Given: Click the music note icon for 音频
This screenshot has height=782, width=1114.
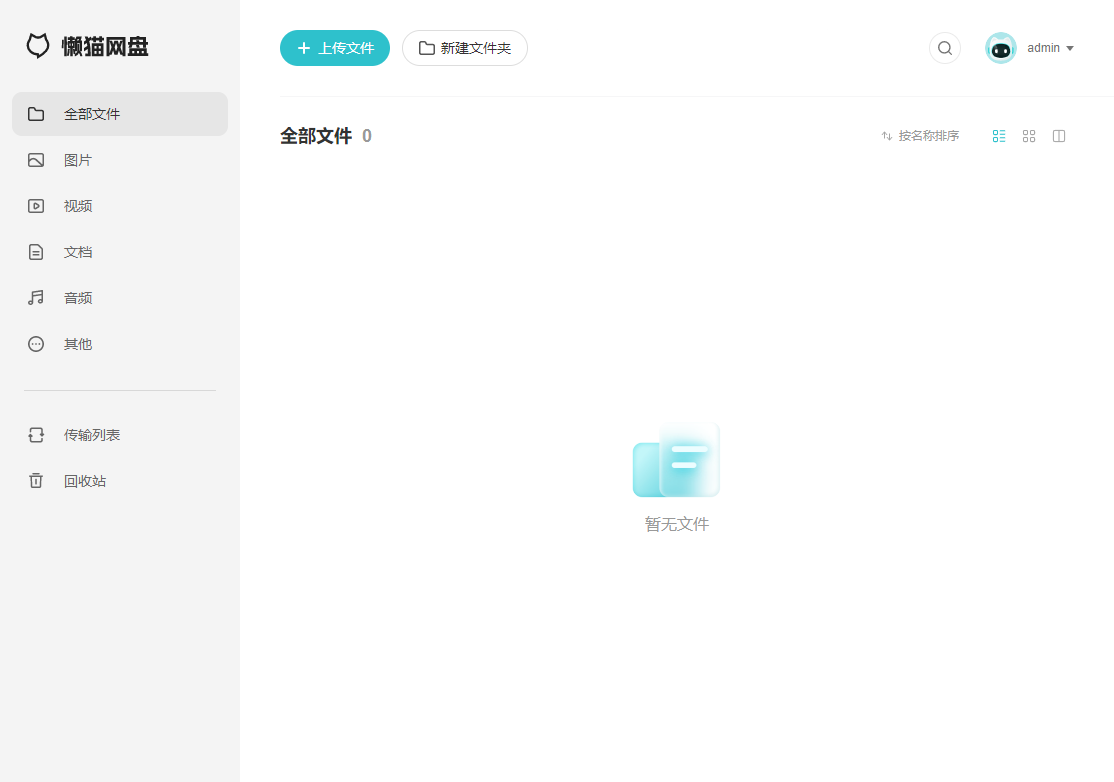Looking at the screenshot, I should [x=36, y=298].
